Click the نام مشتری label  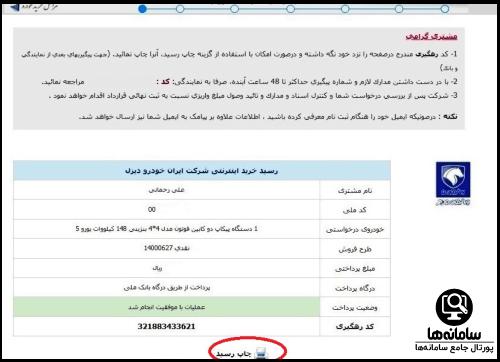[355, 191]
